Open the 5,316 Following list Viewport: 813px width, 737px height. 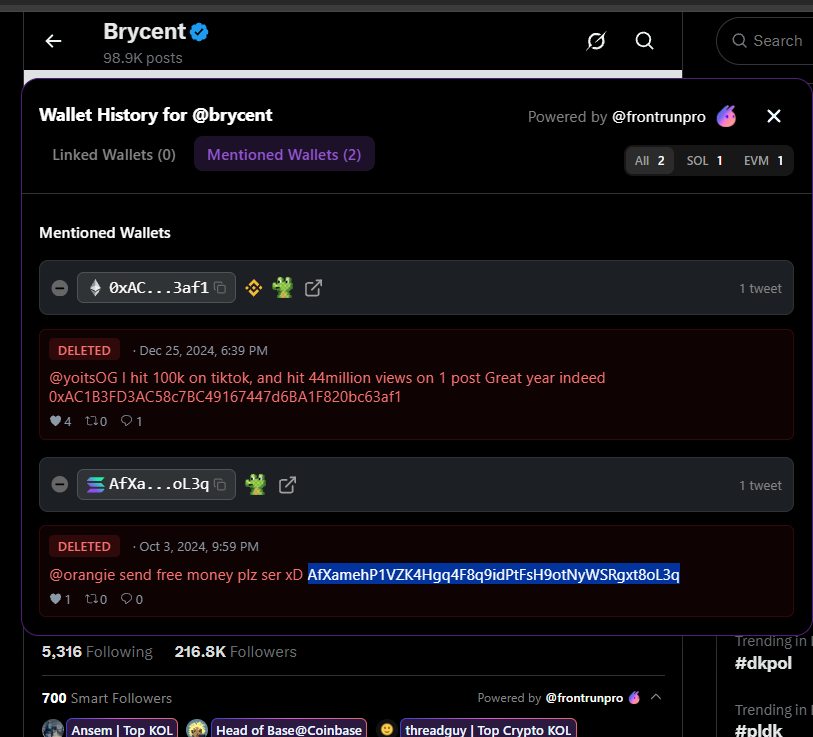click(97, 651)
